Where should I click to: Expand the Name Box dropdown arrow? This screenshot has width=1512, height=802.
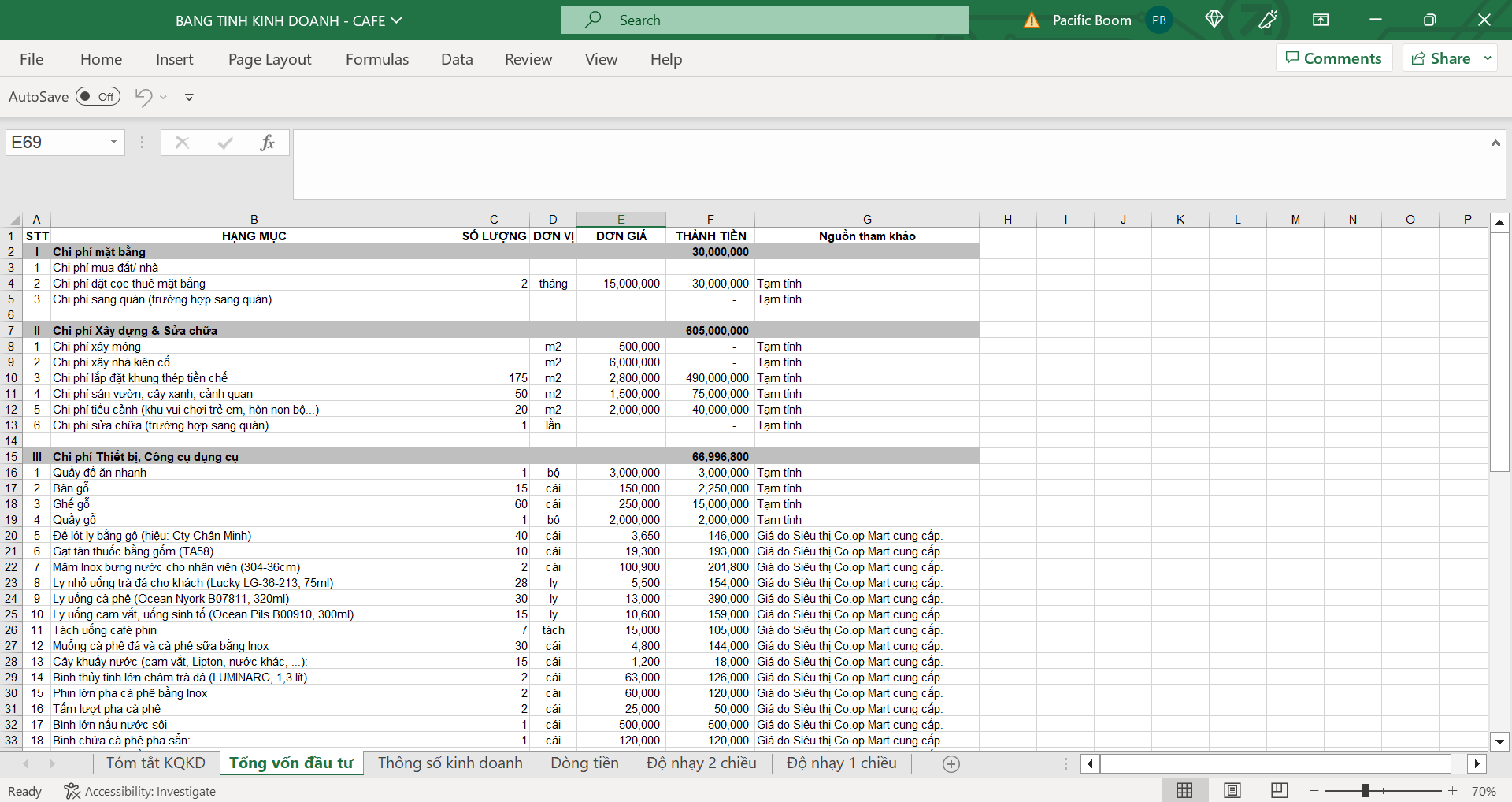(x=113, y=143)
